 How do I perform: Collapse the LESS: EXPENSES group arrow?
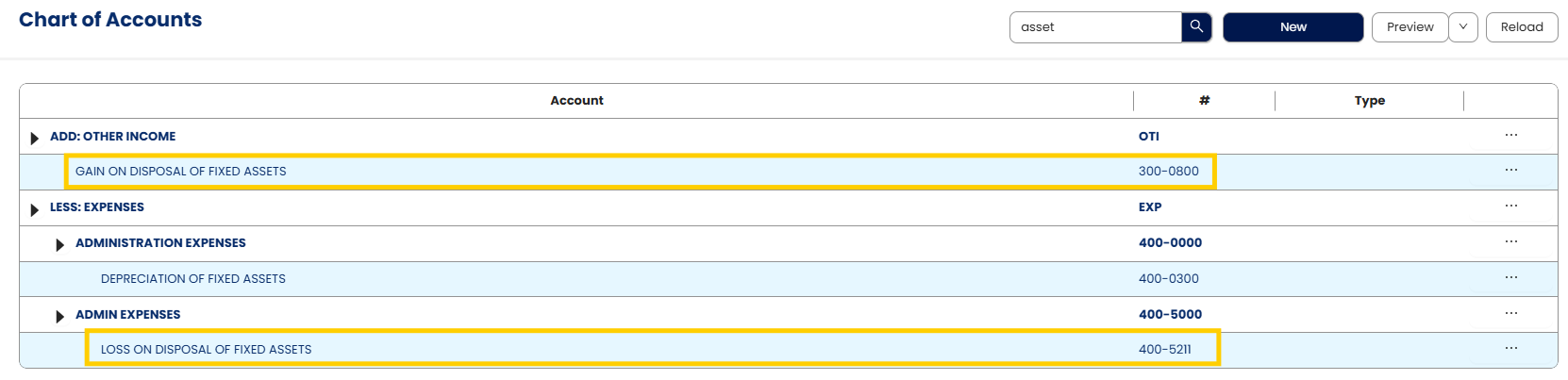point(35,209)
